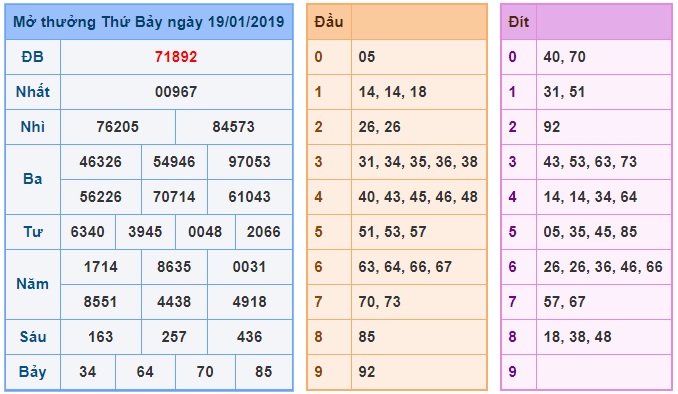Click '31, 34, 35, 36, 38' values
Screen dimensions: 678x394
(418, 162)
